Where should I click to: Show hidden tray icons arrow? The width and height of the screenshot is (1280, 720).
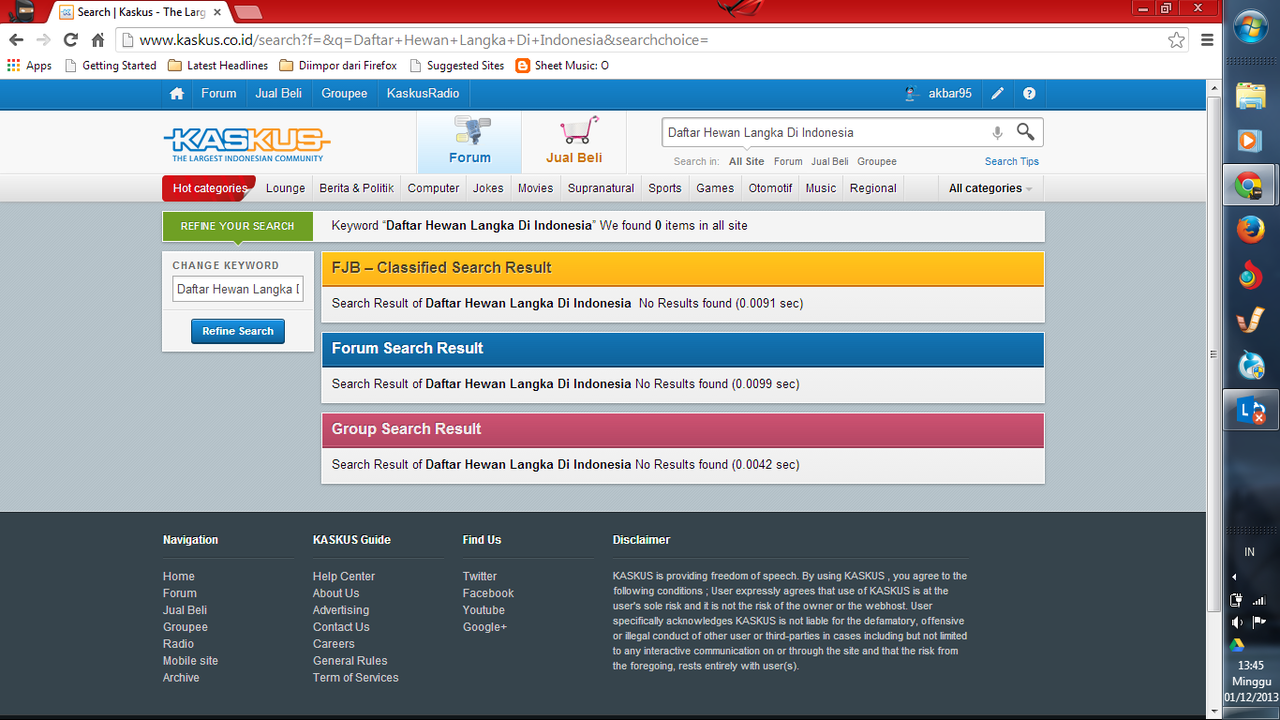point(1234,577)
